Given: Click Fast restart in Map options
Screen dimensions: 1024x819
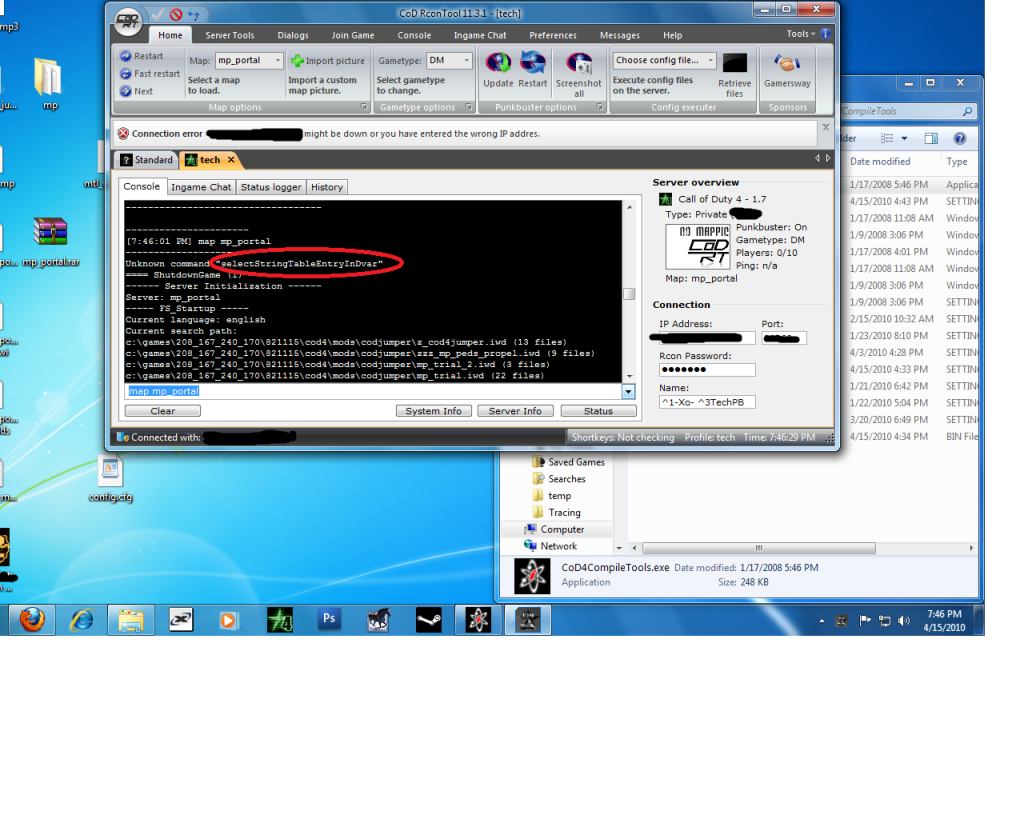Looking at the screenshot, I should [150, 74].
